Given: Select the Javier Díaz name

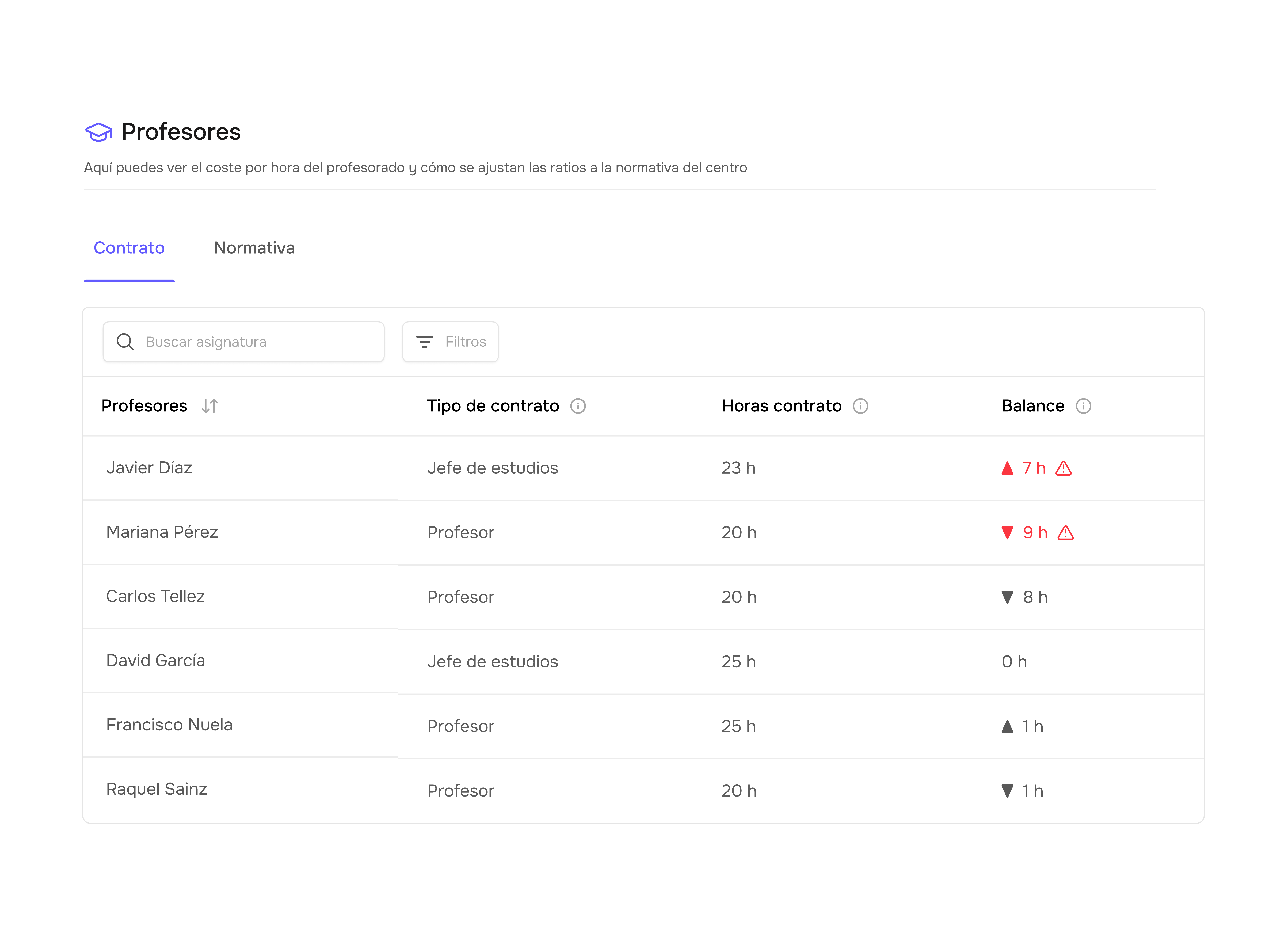Looking at the screenshot, I should click(x=149, y=468).
